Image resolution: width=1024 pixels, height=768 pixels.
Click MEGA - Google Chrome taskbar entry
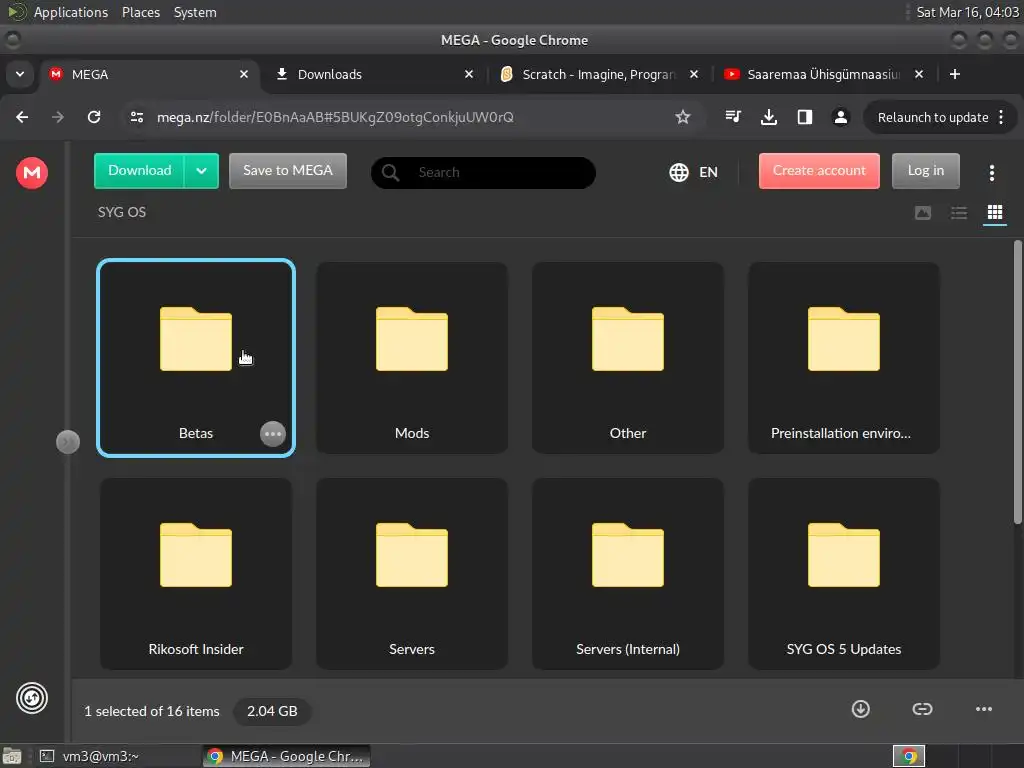[287, 756]
